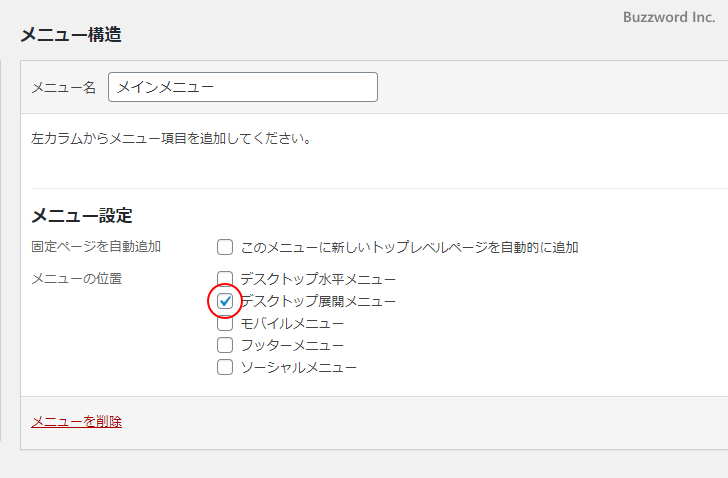Toggle the ソーシャルメニュー checkbox

[x=225, y=367]
